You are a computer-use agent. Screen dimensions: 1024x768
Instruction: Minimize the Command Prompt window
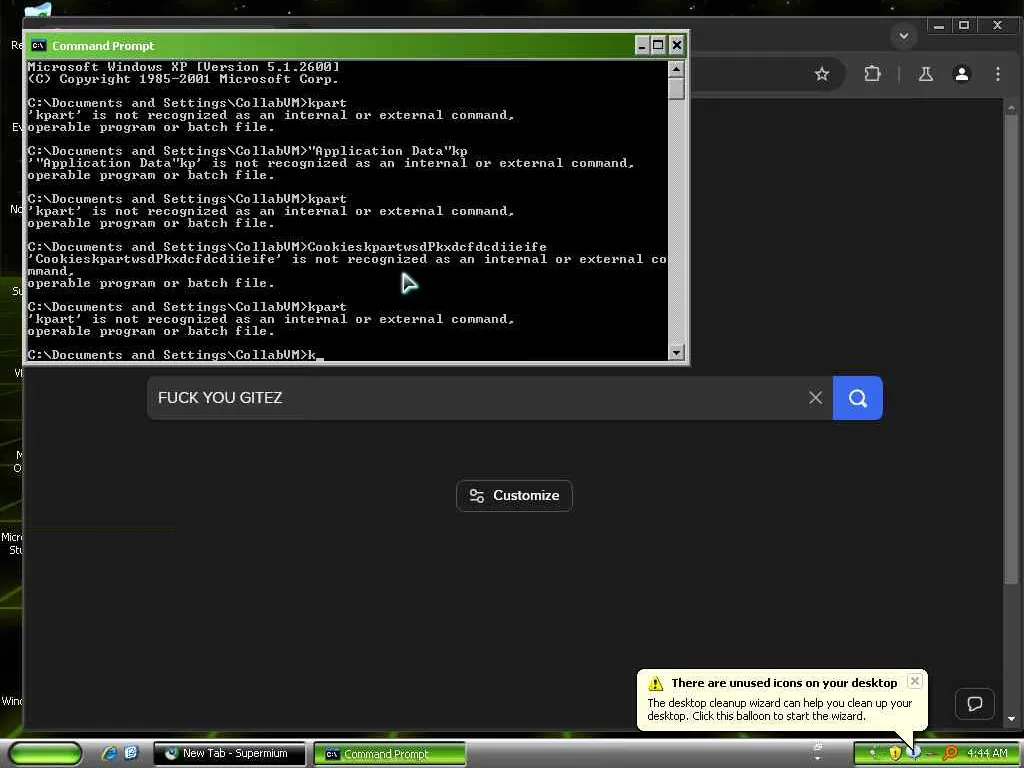[x=641, y=45]
